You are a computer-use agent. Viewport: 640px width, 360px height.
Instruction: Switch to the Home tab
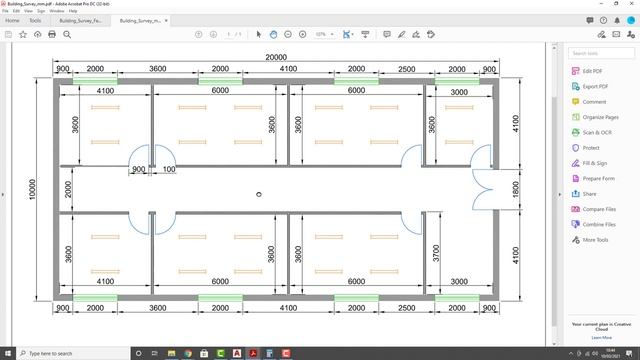(x=12, y=20)
